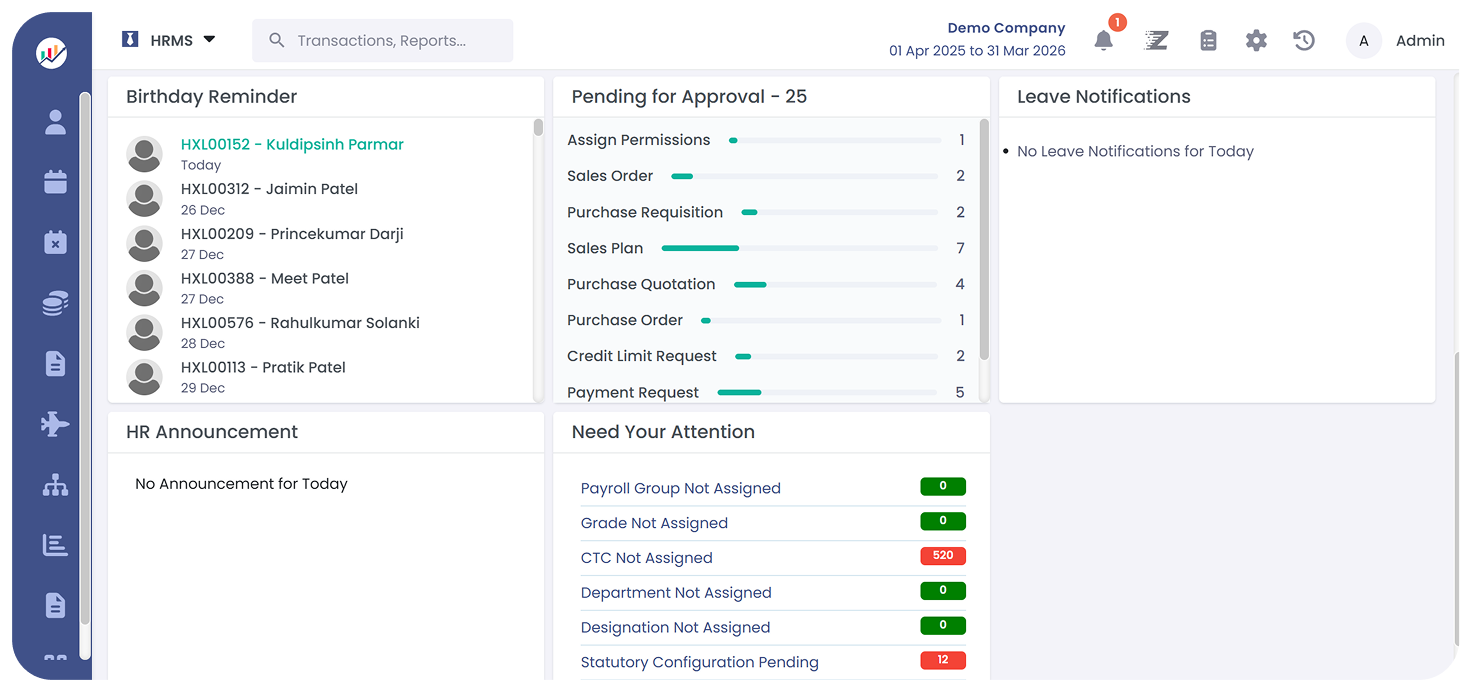Click the employee person icon in sidebar
Screen dimensions: 1472x692
tap(55, 123)
